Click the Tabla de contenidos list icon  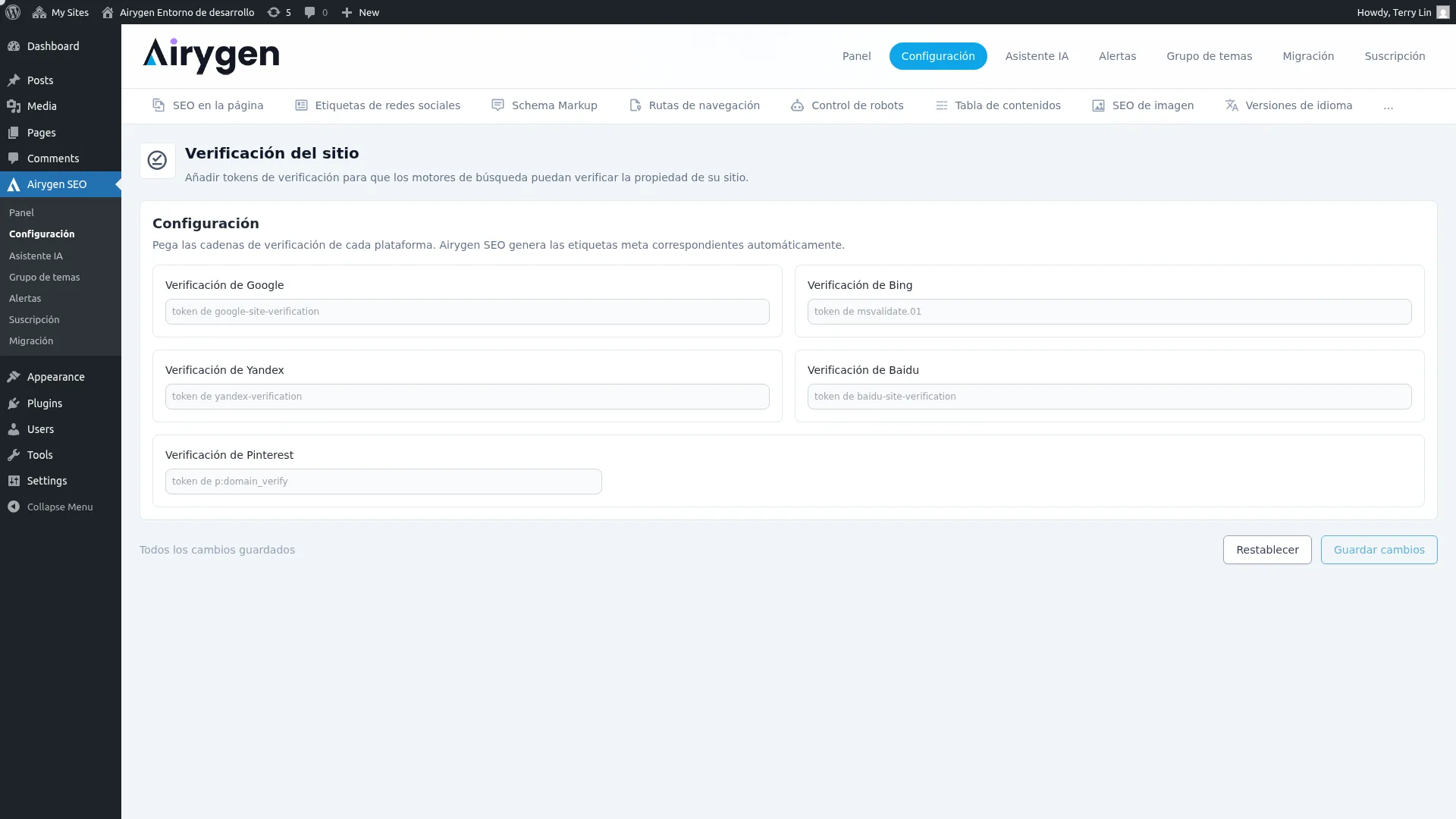click(941, 105)
